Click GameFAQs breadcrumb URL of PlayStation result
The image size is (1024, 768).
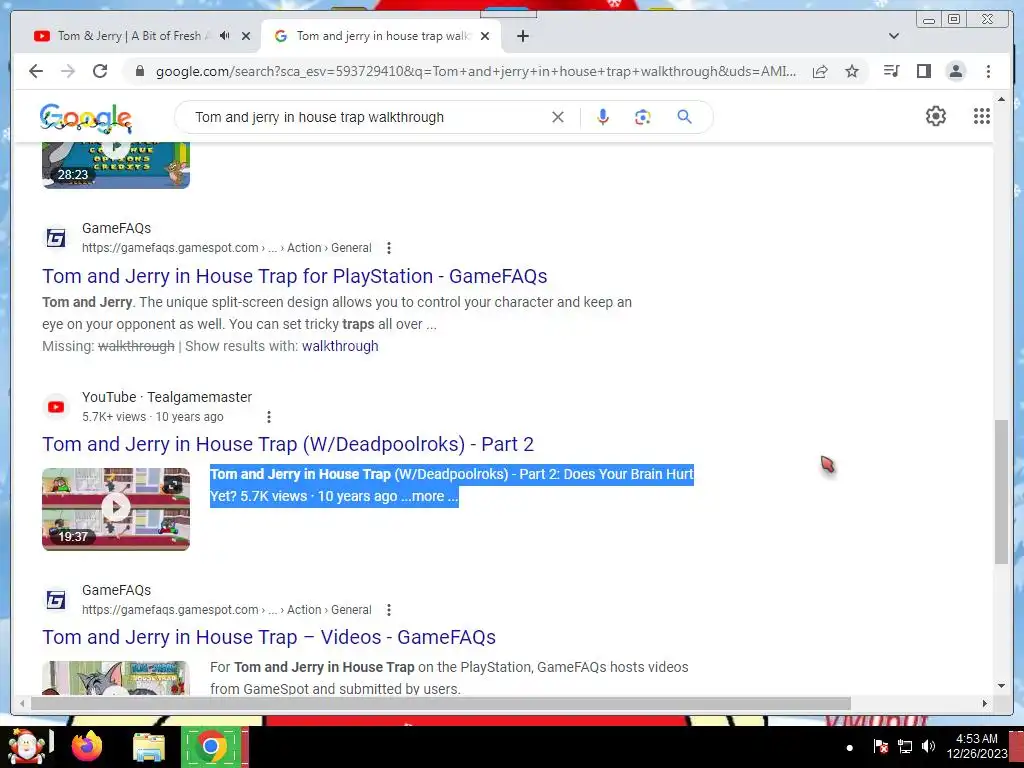pyautogui.click(x=227, y=248)
